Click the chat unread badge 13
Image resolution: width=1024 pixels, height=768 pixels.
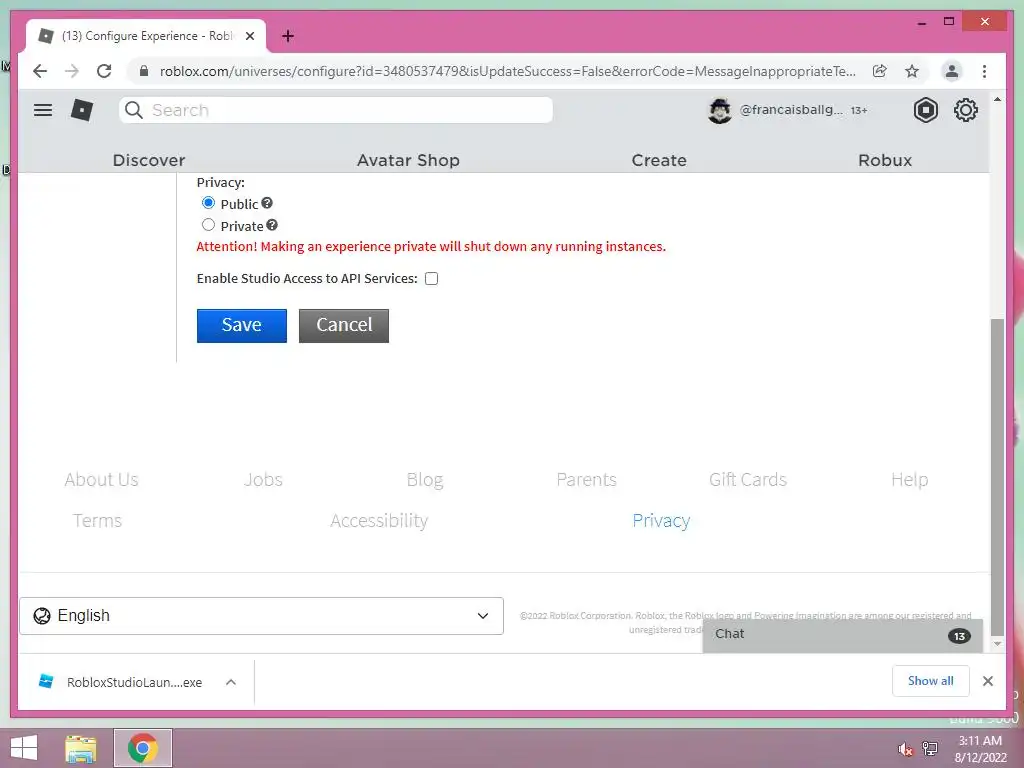(959, 636)
